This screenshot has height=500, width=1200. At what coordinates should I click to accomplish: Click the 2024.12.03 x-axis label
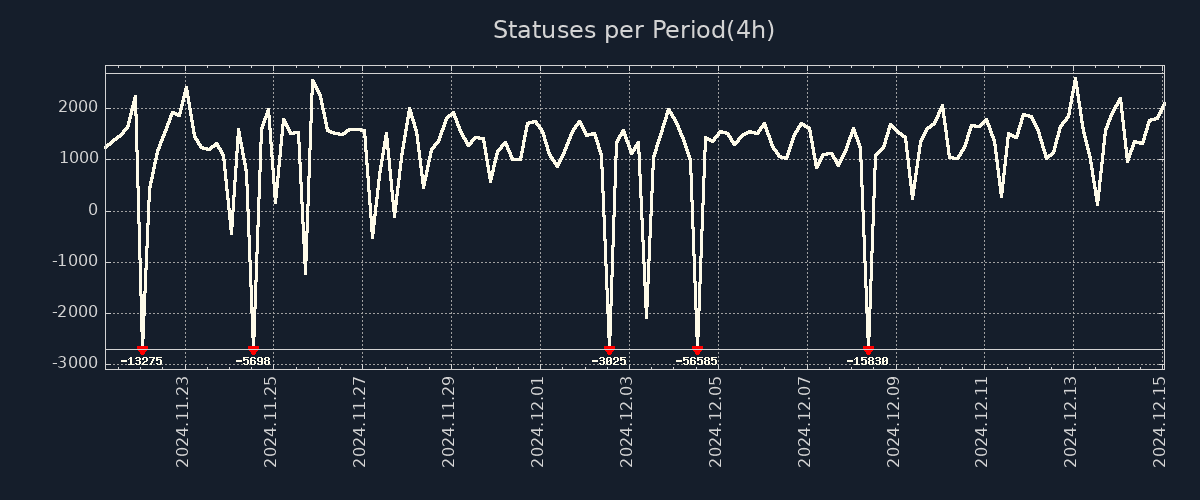click(627, 421)
